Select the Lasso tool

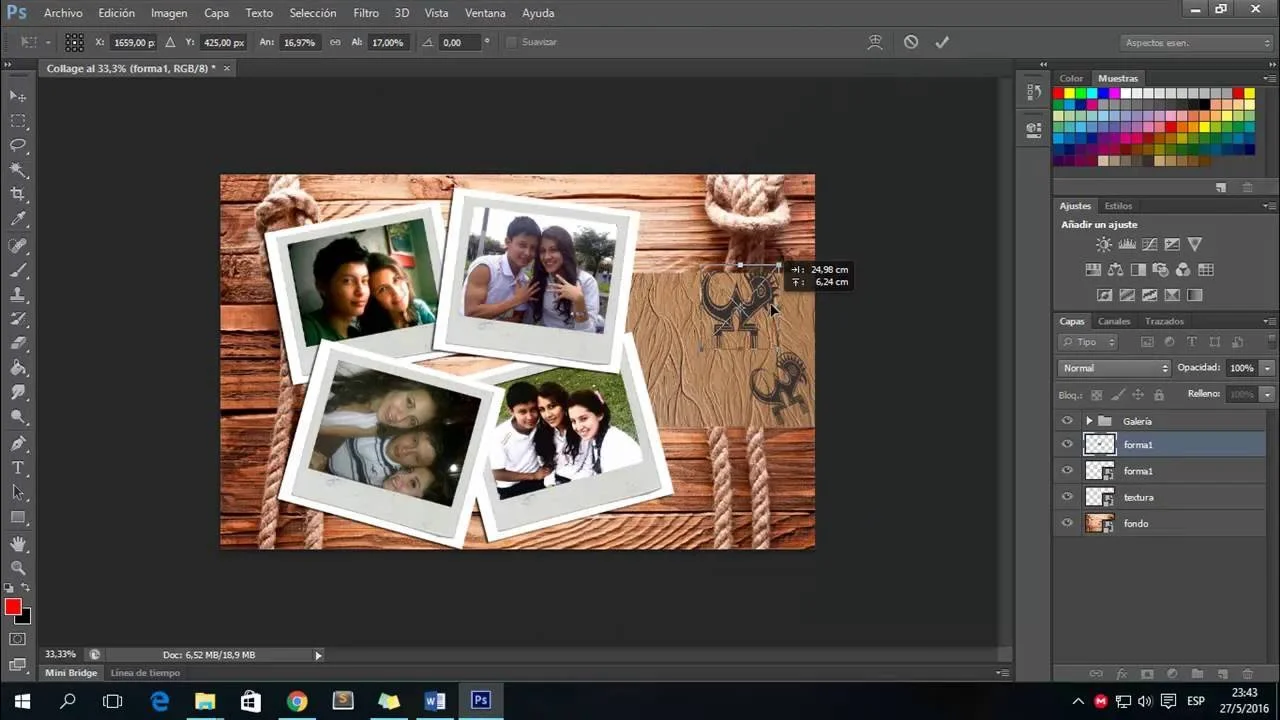click(x=18, y=145)
